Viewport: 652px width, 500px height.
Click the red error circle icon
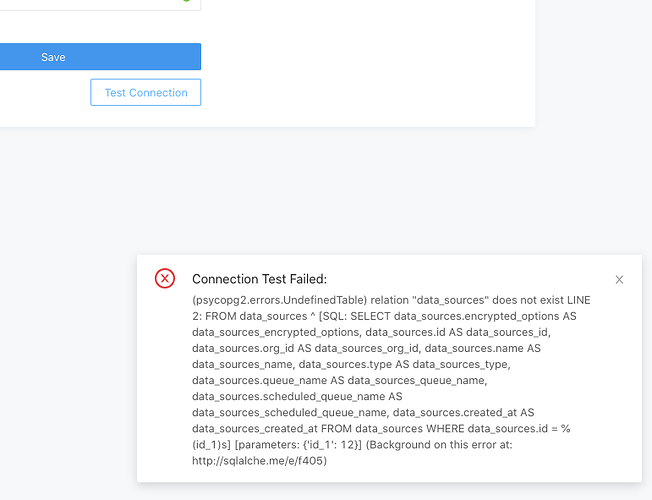[x=165, y=278]
